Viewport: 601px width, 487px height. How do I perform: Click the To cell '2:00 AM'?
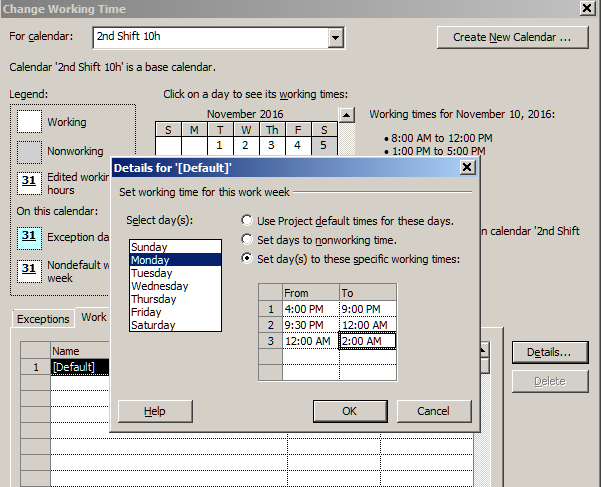[x=368, y=341]
